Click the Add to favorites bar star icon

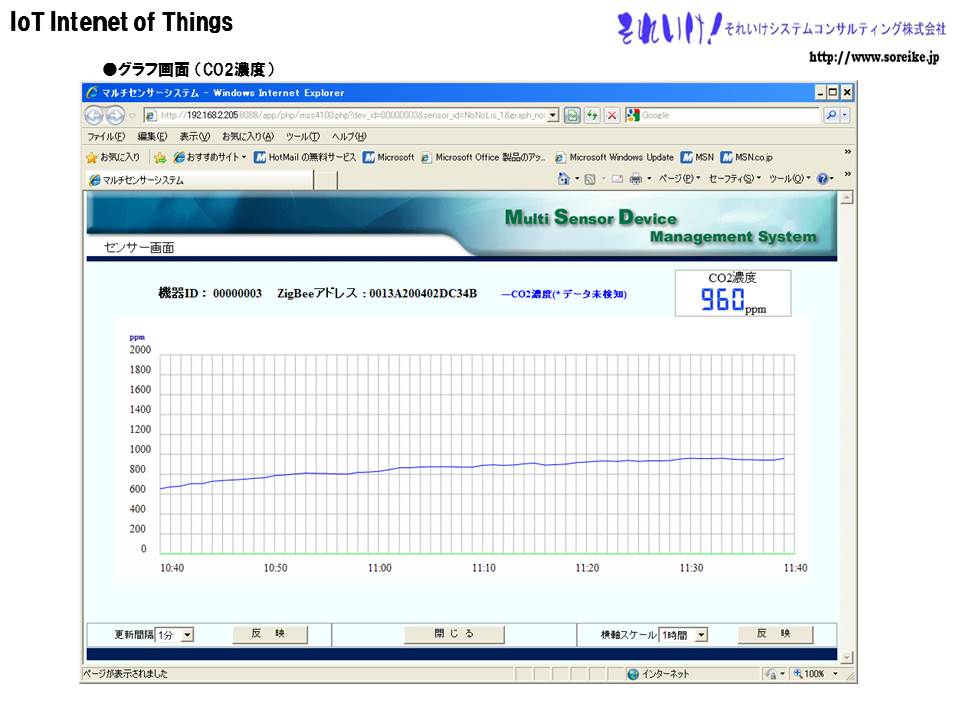pyautogui.click(x=160, y=157)
